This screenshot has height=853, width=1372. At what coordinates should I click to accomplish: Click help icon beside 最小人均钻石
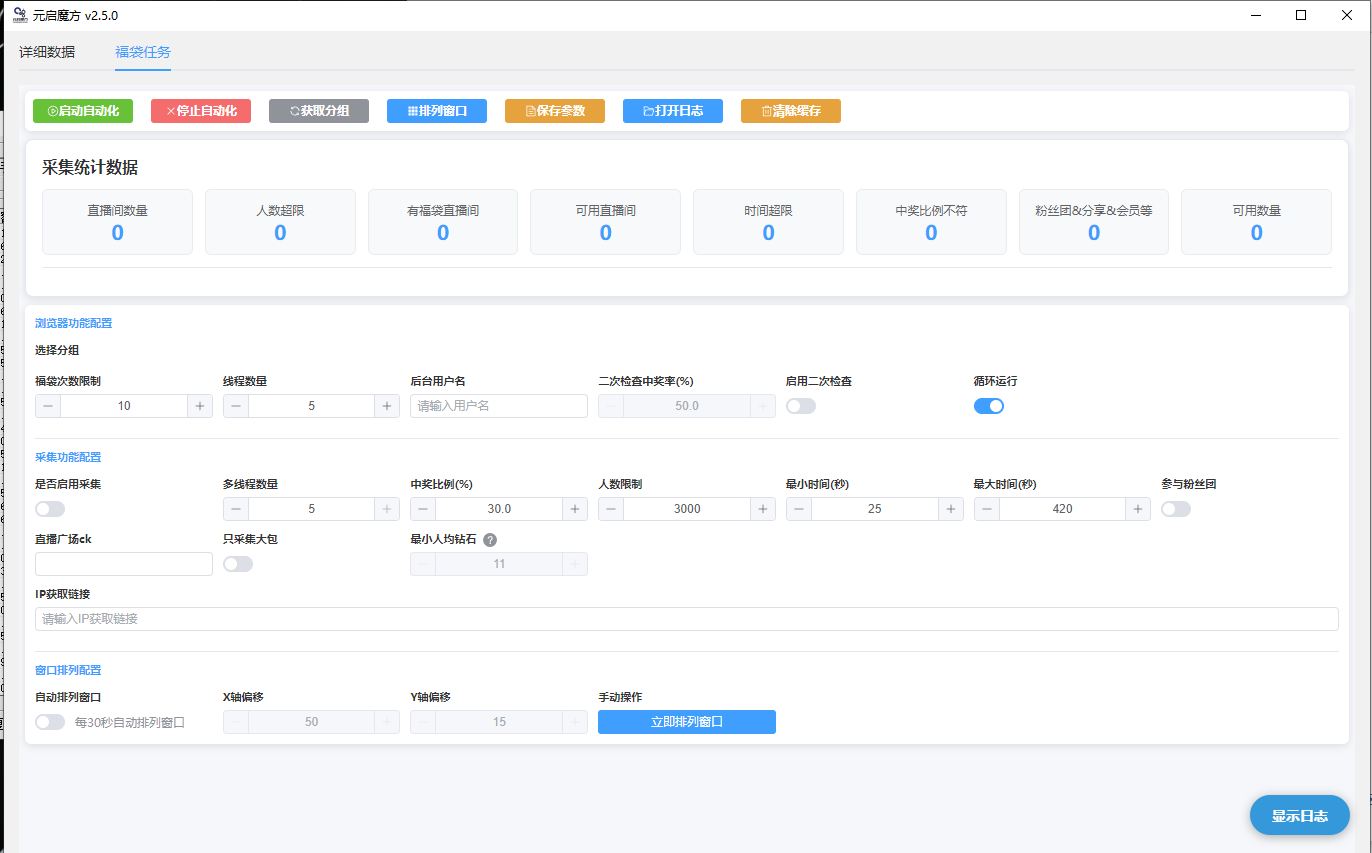click(x=490, y=540)
